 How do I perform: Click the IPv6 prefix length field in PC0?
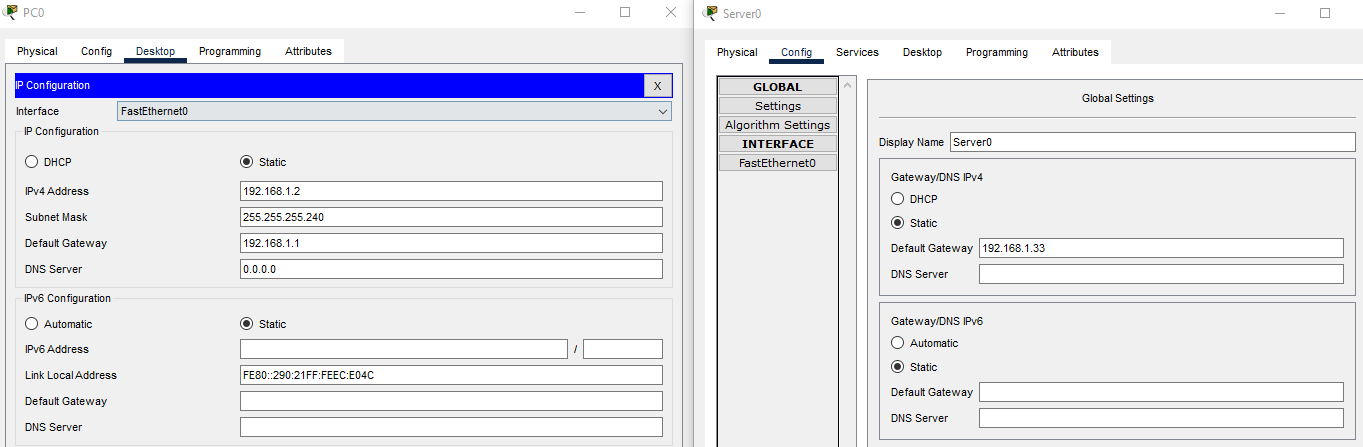point(623,349)
